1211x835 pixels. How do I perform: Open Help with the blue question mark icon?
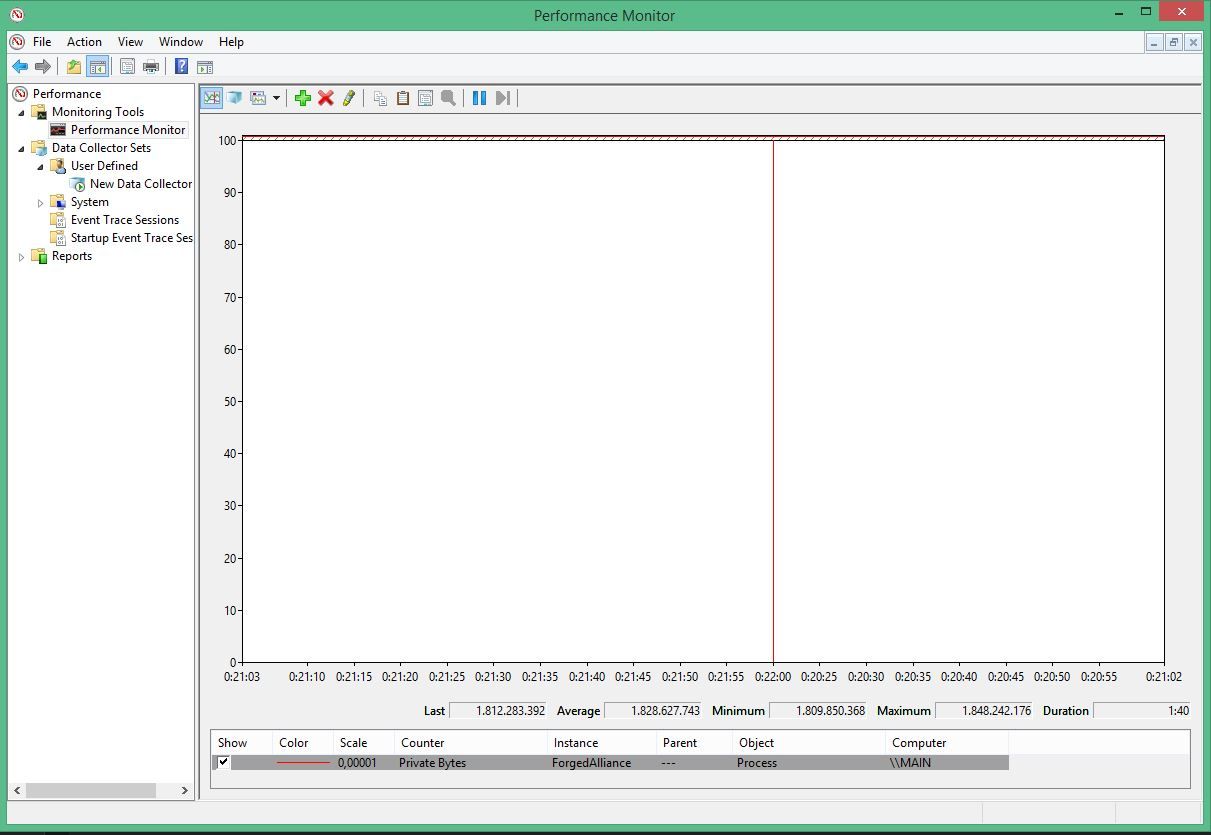click(181, 67)
